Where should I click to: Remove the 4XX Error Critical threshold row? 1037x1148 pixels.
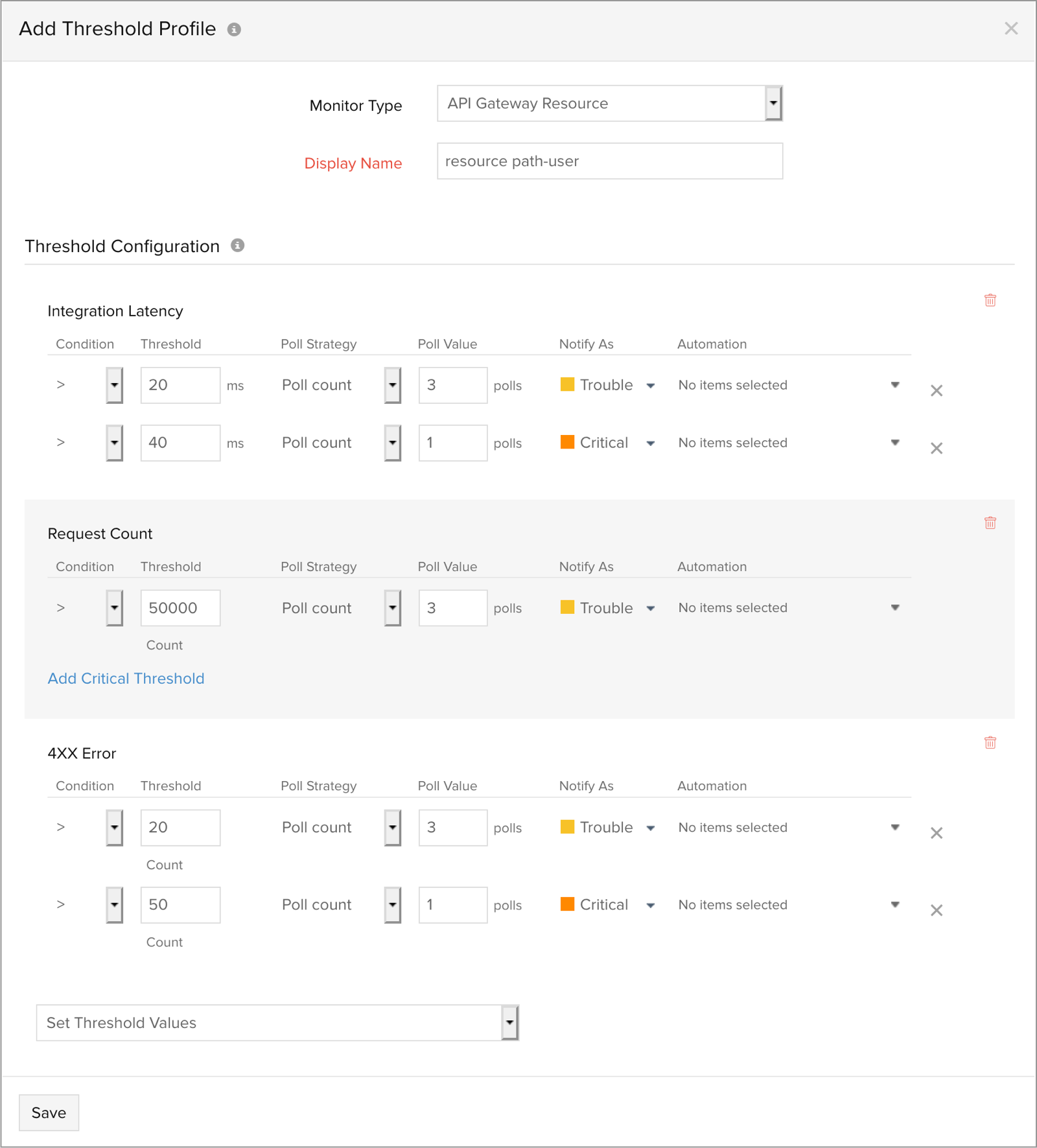936,910
